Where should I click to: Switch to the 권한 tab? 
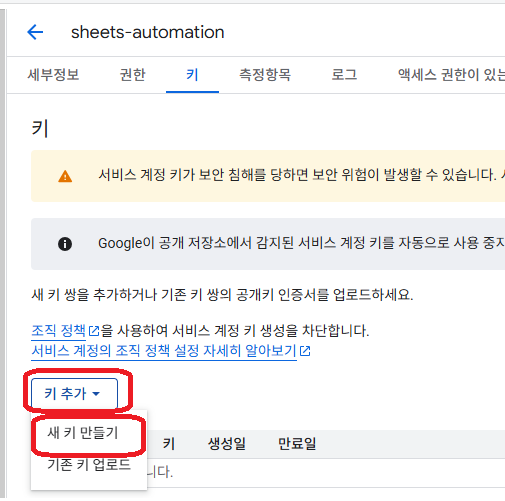click(133, 75)
